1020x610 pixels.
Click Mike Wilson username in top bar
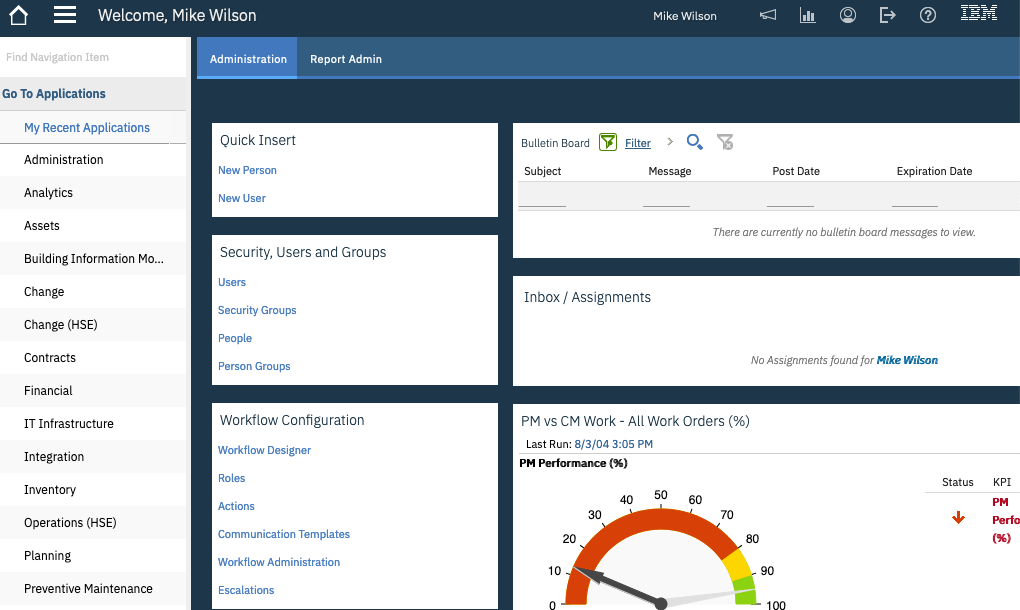coord(684,16)
